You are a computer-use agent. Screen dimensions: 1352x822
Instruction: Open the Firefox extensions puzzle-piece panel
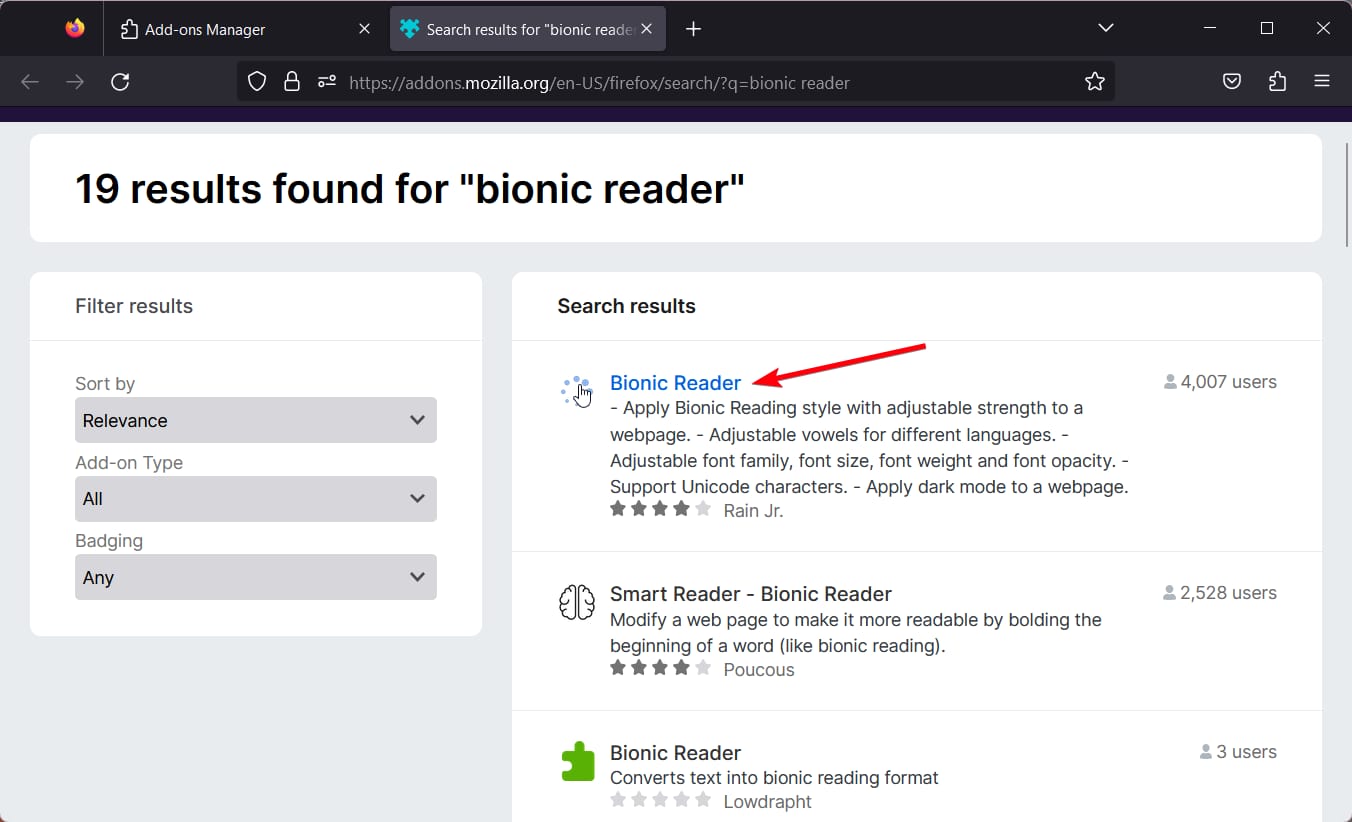(x=1277, y=81)
